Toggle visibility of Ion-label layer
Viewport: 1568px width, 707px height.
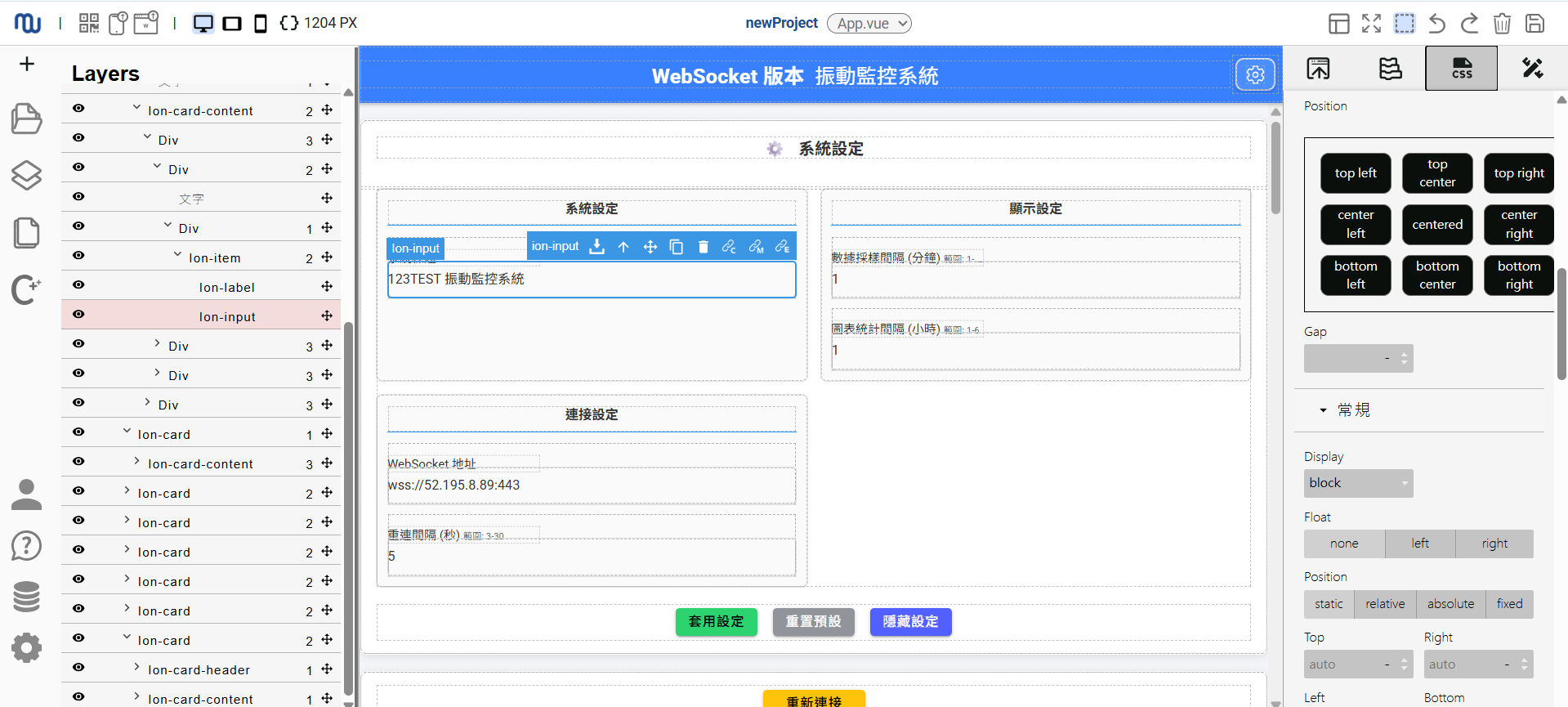click(78, 285)
